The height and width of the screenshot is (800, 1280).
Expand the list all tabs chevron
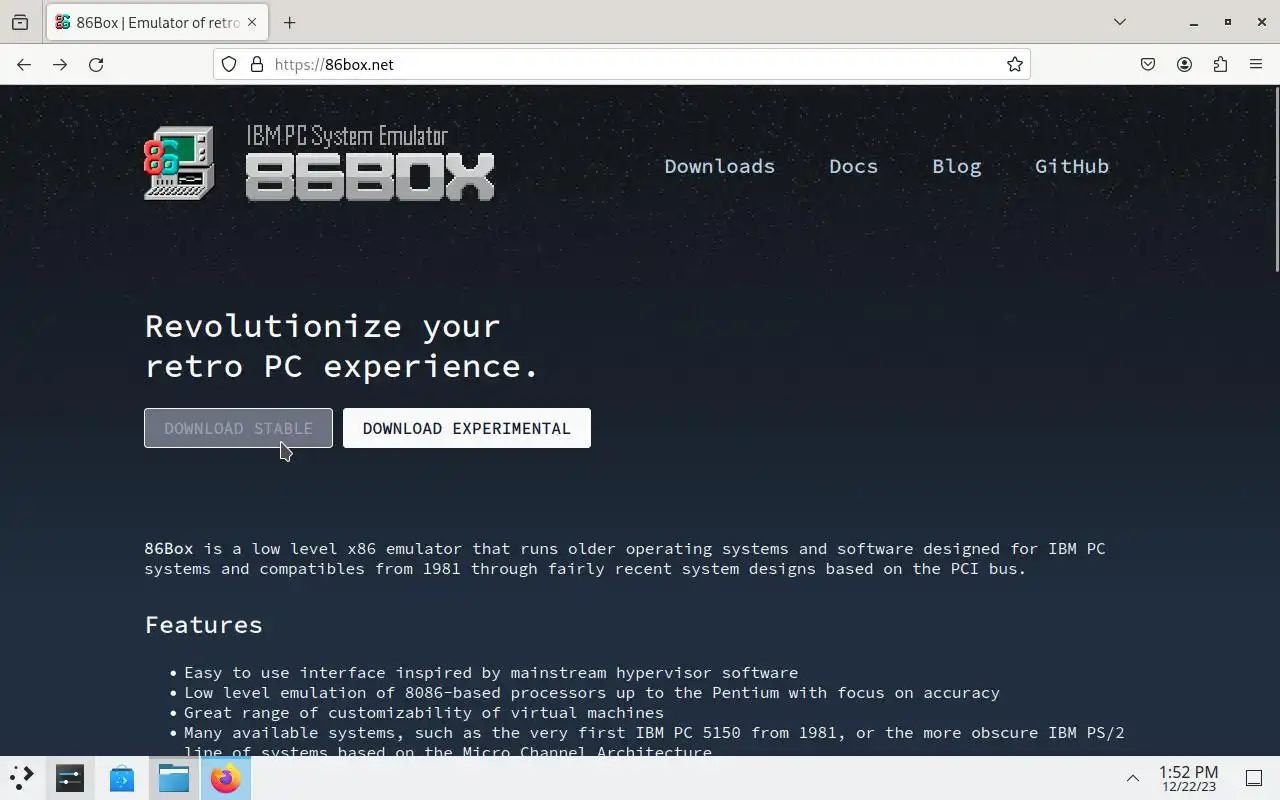(x=1120, y=22)
